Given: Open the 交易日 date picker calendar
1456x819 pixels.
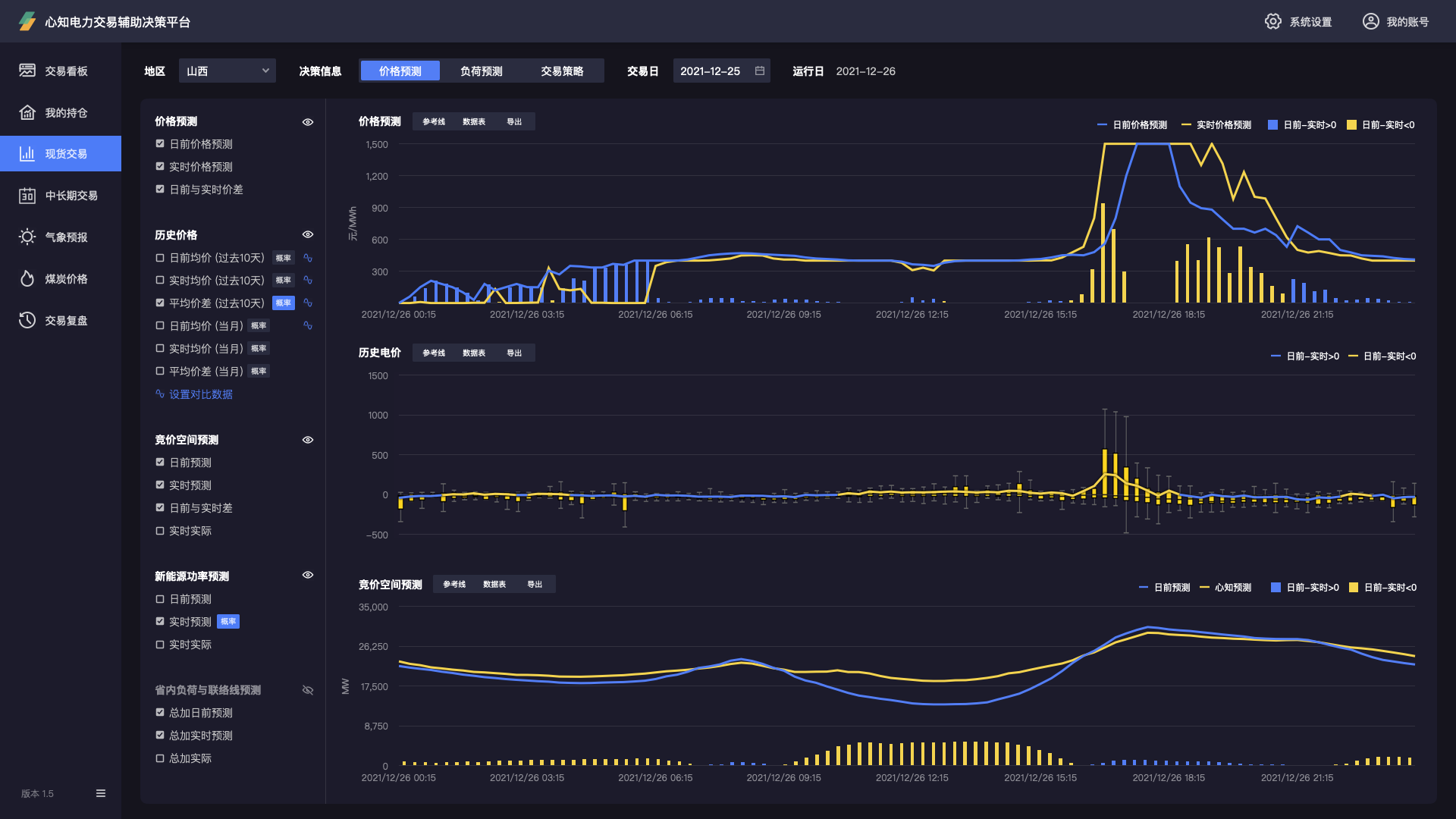Looking at the screenshot, I should [760, 71].
